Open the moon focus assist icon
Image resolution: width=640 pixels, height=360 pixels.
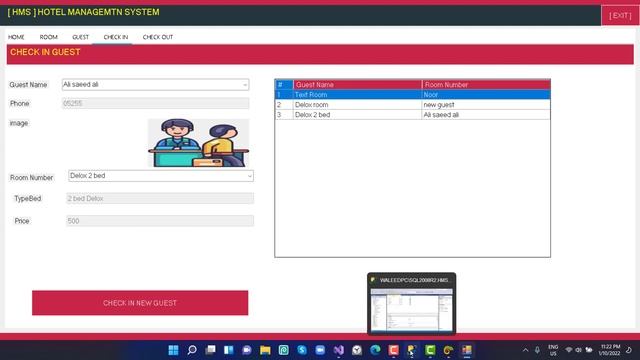click(x=629, y=350)
